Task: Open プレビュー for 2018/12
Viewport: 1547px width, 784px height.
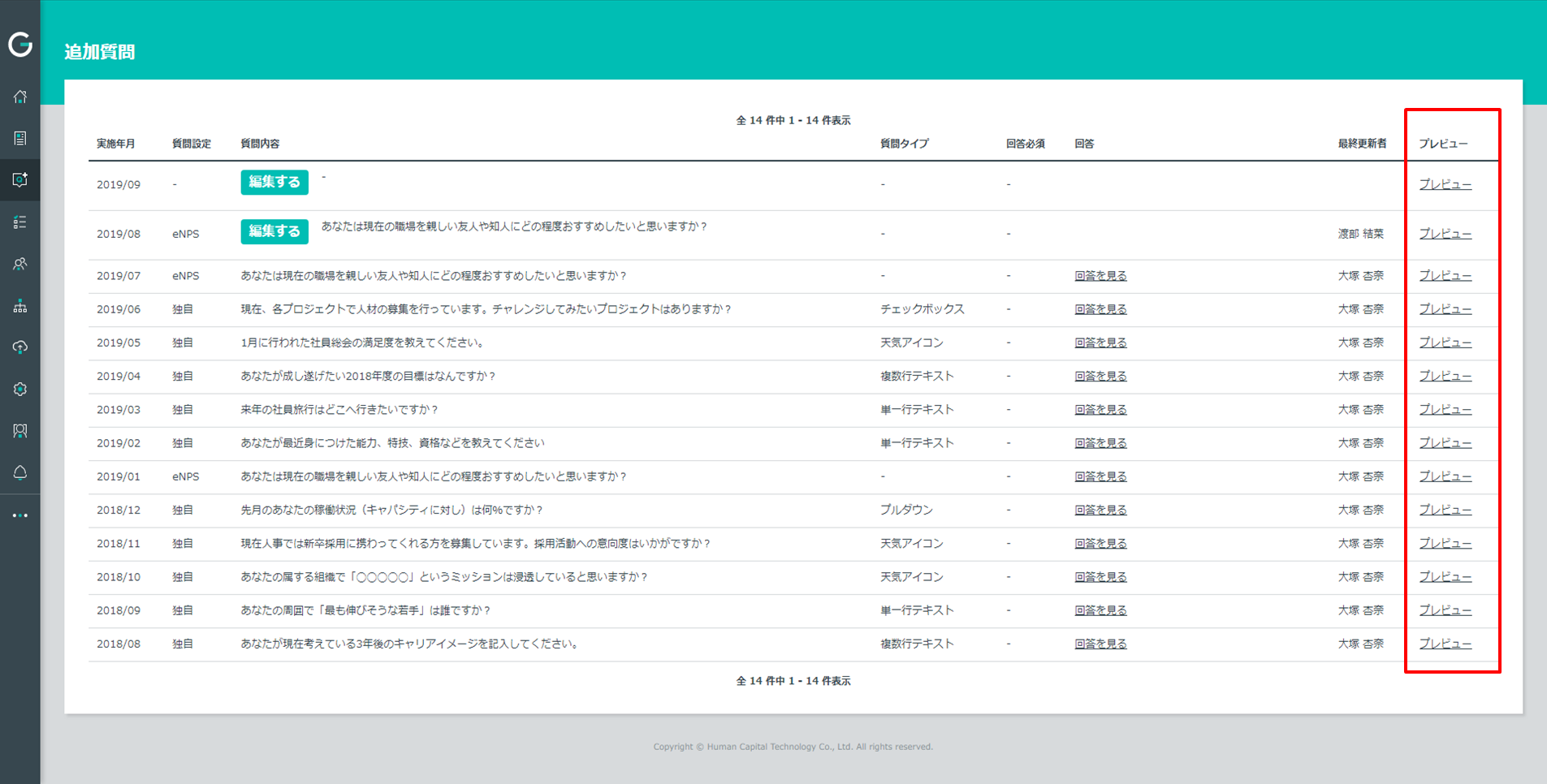Action: tap(1445, 510)
